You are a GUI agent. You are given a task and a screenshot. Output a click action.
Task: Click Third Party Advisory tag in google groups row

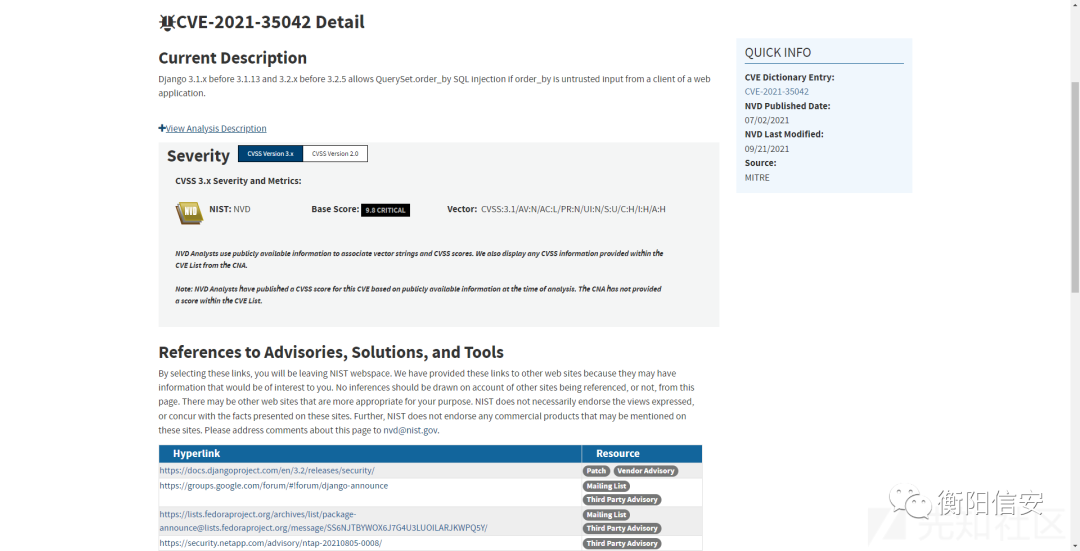(622, 500)
